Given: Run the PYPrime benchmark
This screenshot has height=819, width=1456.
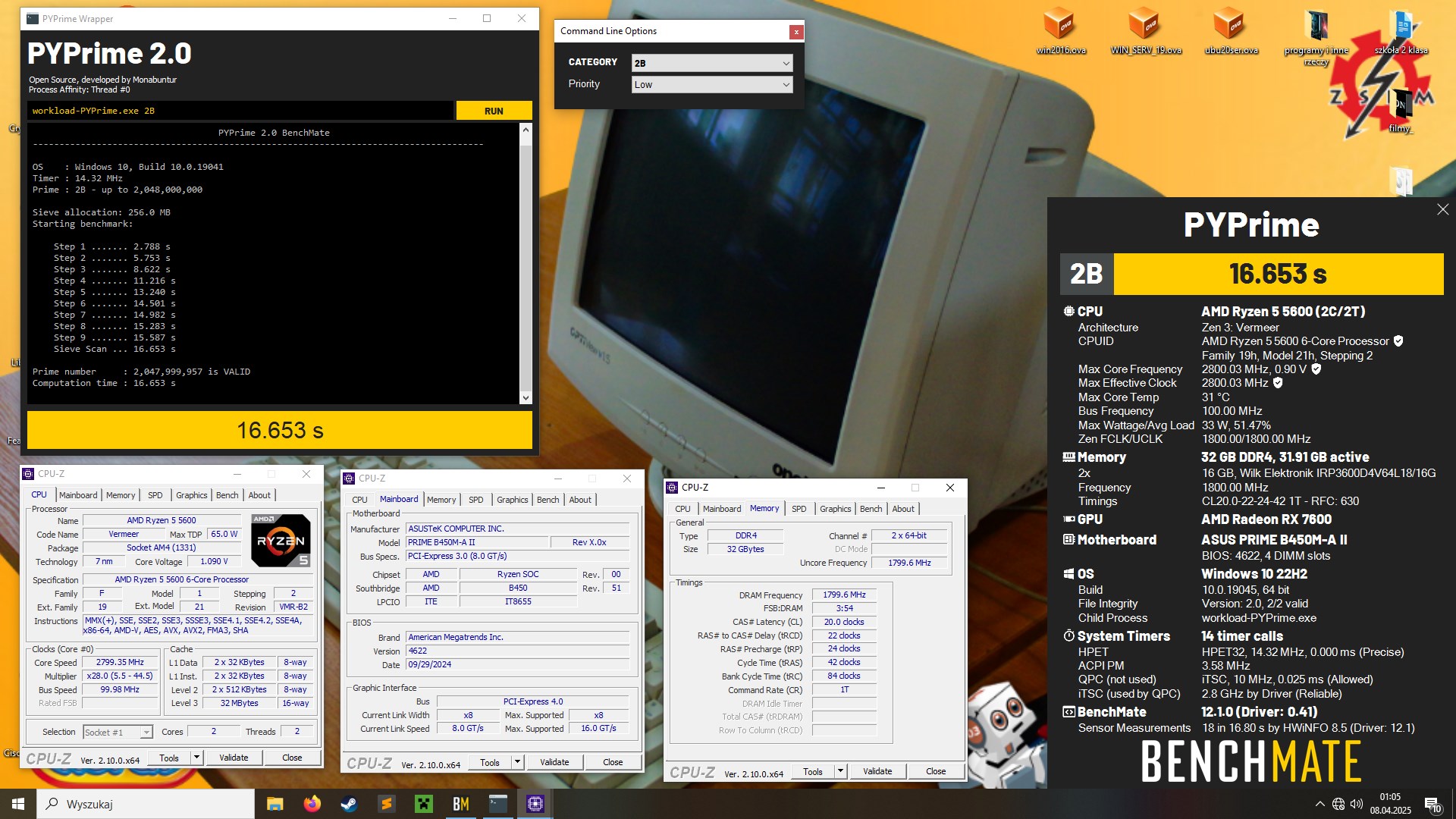Looking at the screenshot, I should pos(494,111).
